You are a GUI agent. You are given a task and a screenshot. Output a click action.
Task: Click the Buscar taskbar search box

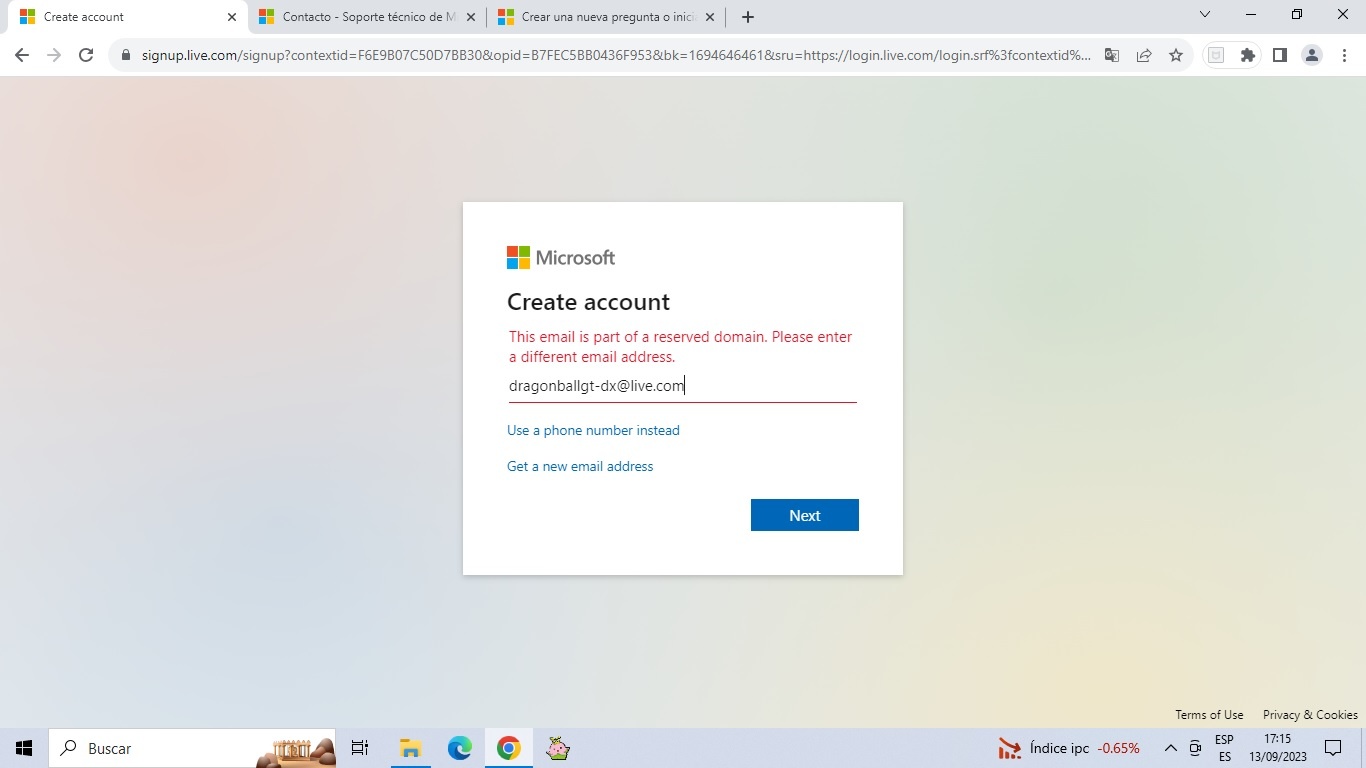coord(192,748)
